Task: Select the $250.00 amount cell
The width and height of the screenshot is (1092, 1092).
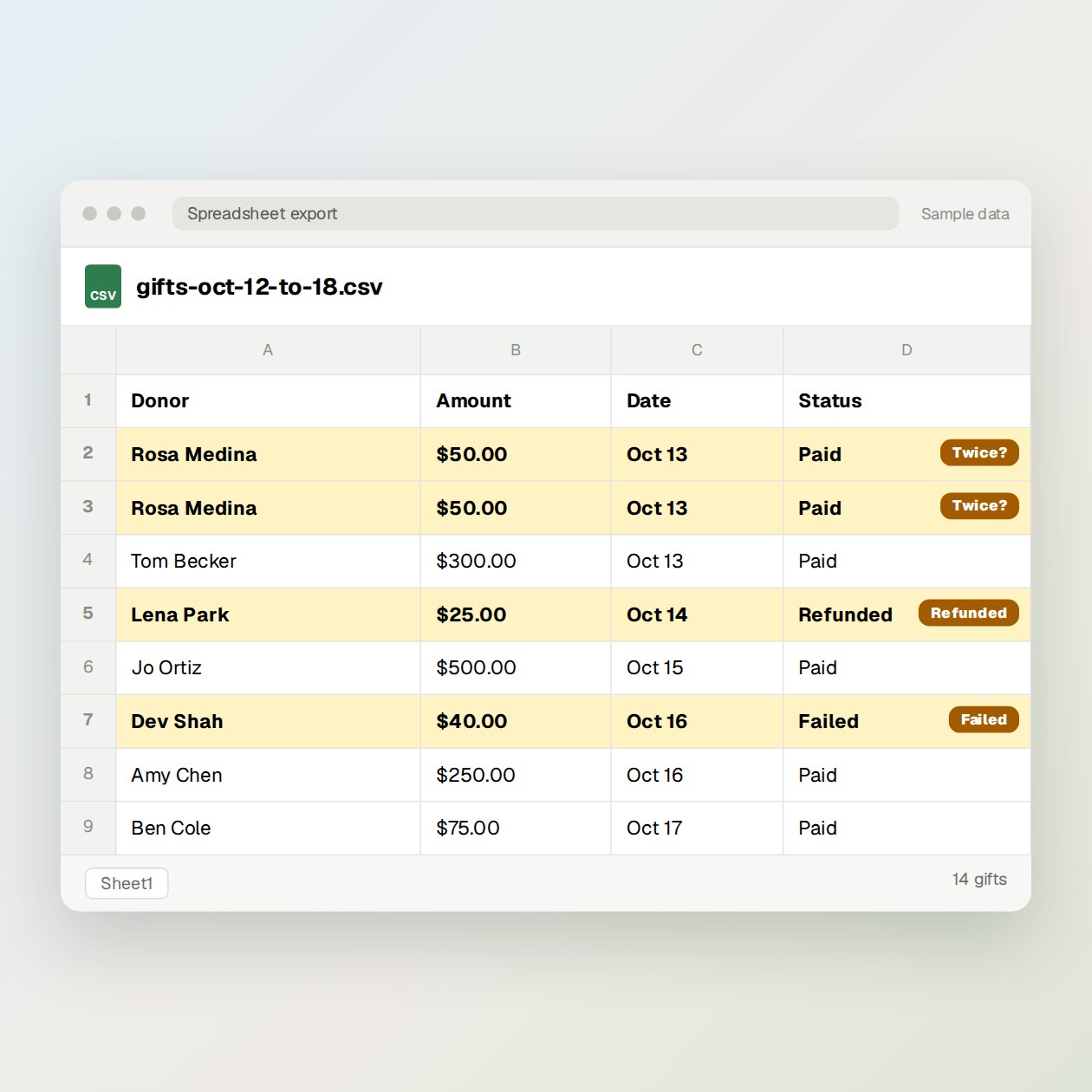Action: tap(516, 775)
